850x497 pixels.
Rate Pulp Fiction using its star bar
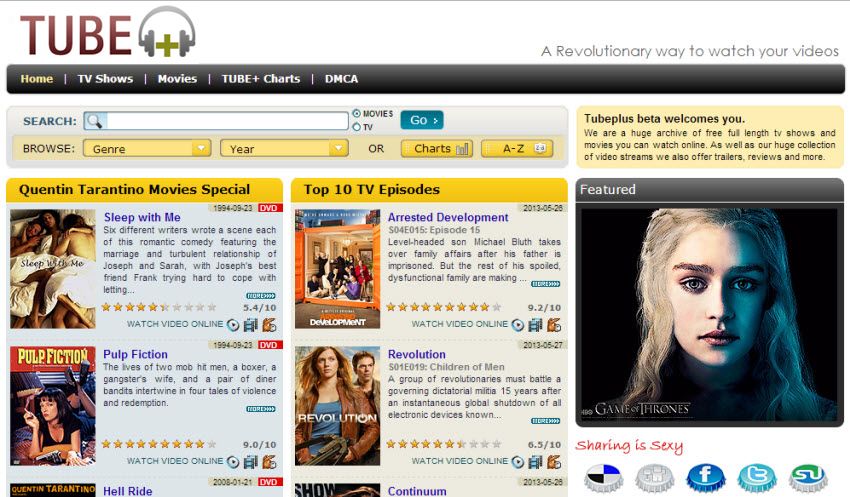point(159,444)
